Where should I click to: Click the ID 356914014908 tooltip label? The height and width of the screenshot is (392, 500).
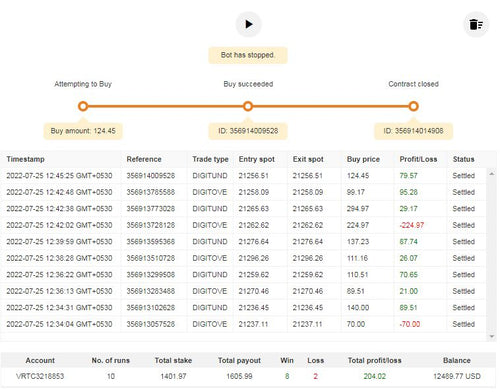pyautogui.click(x=413, y=131)
